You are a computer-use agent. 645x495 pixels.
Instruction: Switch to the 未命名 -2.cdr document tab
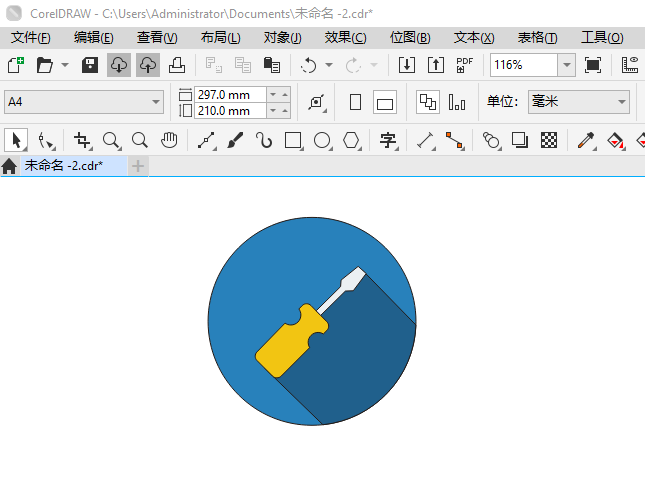pos(74,166)
